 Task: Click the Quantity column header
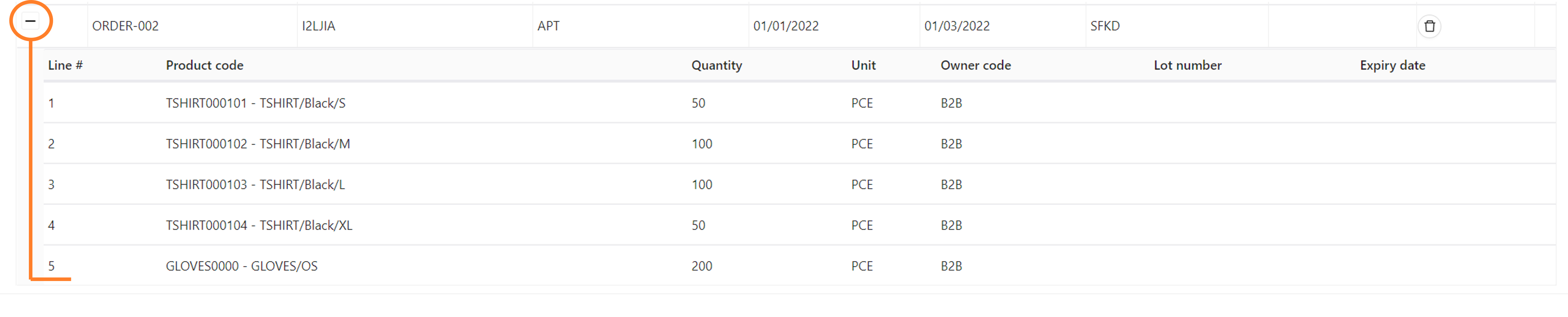[716, 65]
